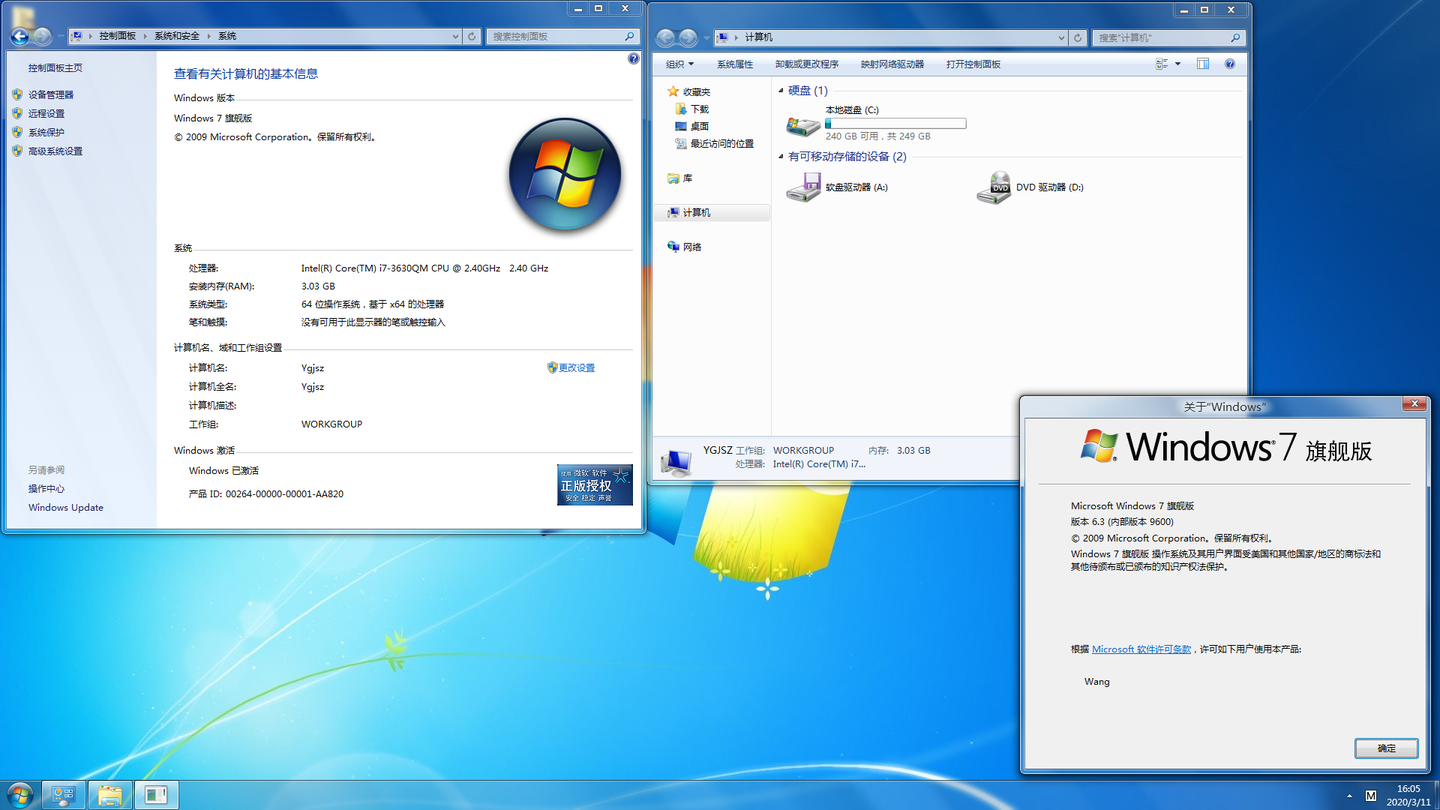This screenshot has width=1440, height=810.
Task: Click 系统属性 in Explorer toolbar
Action: click(734, 64)
